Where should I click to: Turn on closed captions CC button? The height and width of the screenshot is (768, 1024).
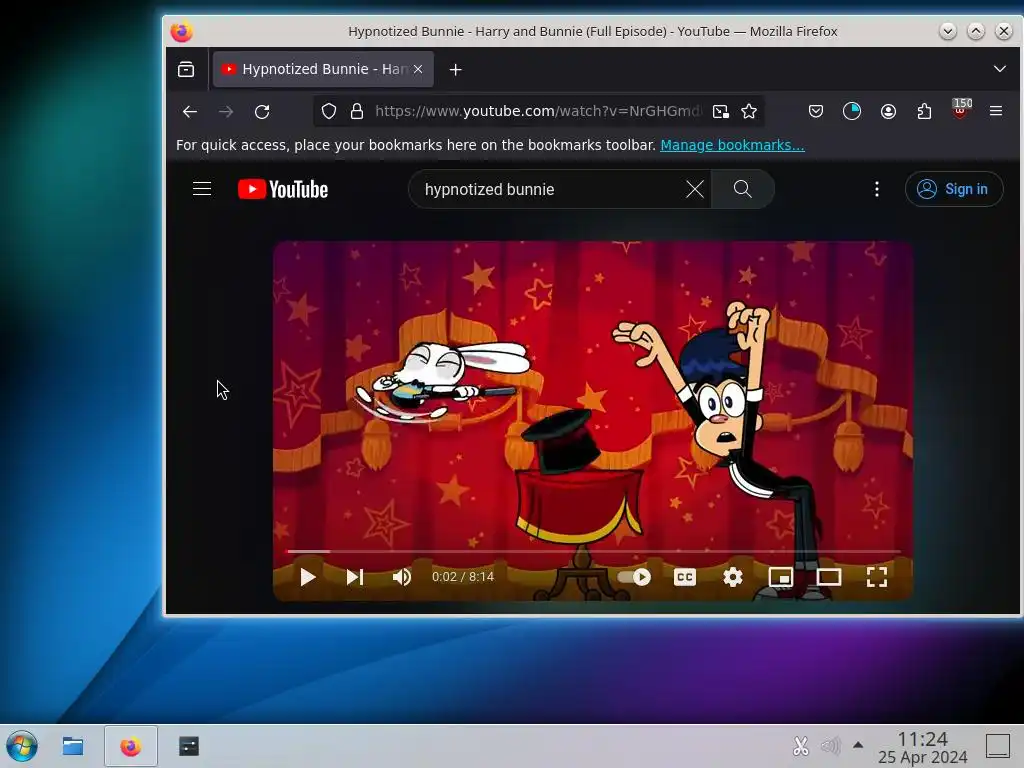coord(684,577)
